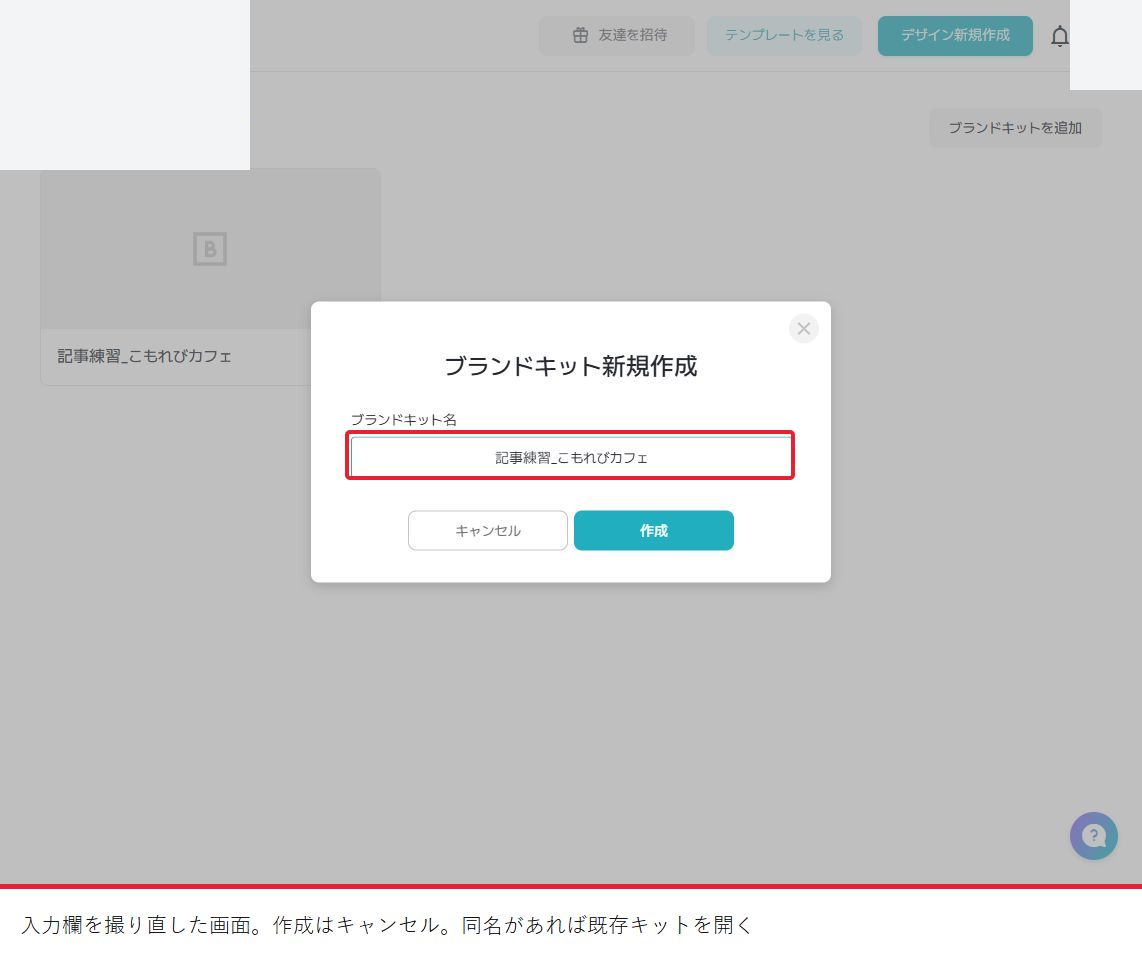Click the 友達を招待 button
The height and width of the screenshot is (963, 1142).
(x=616, y=36)
